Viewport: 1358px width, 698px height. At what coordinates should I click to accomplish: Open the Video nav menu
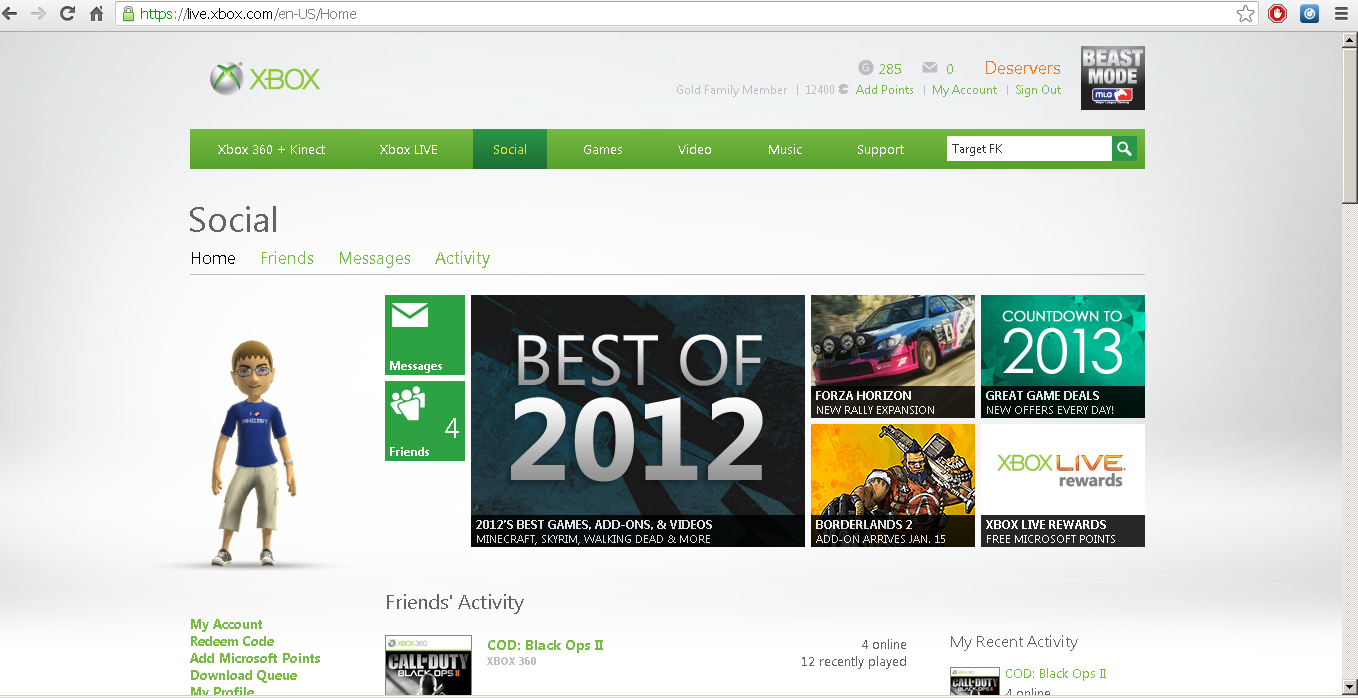pos(695,150)
